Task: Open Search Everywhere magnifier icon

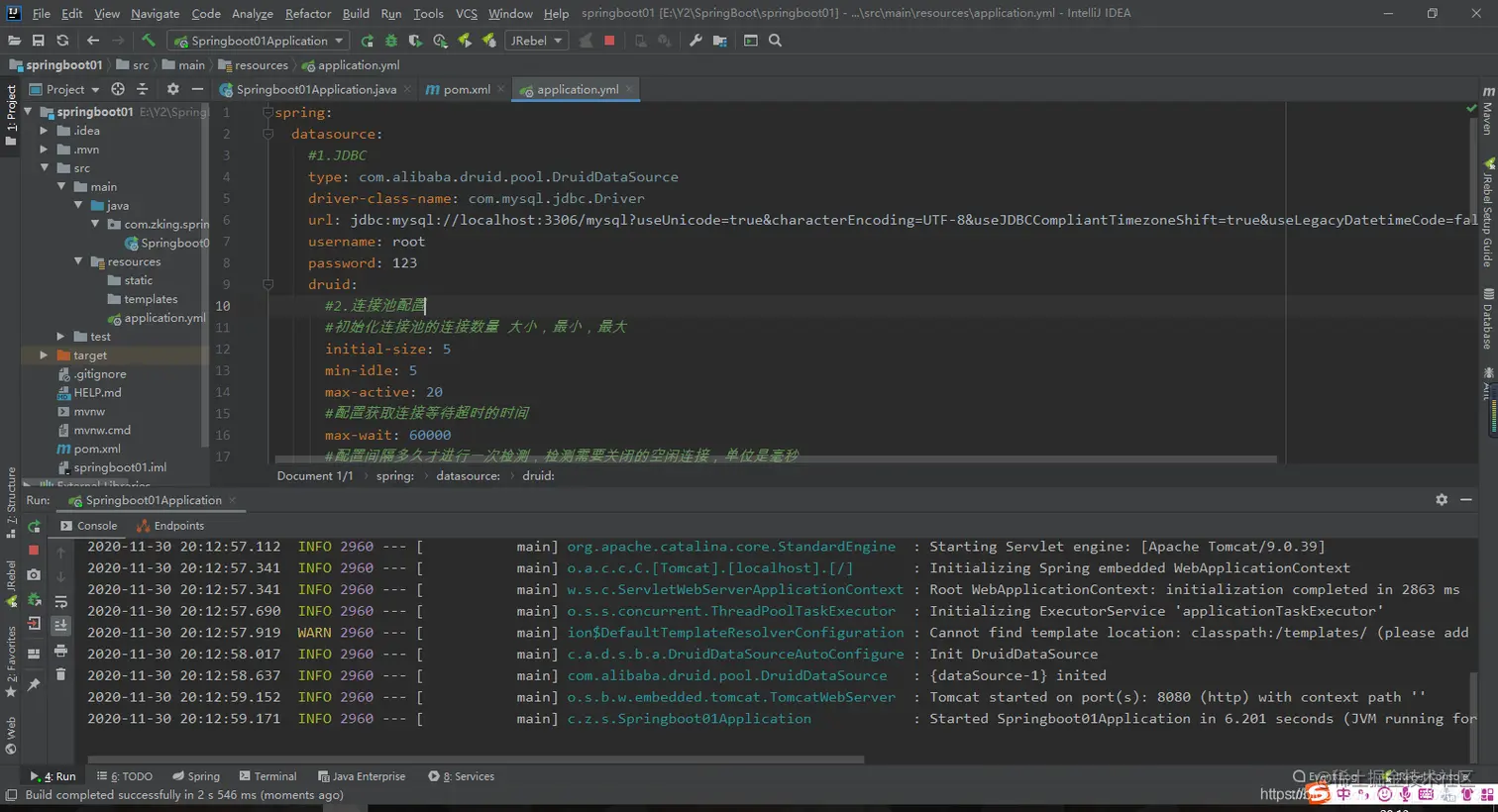Action: click(x=775, y=41)
